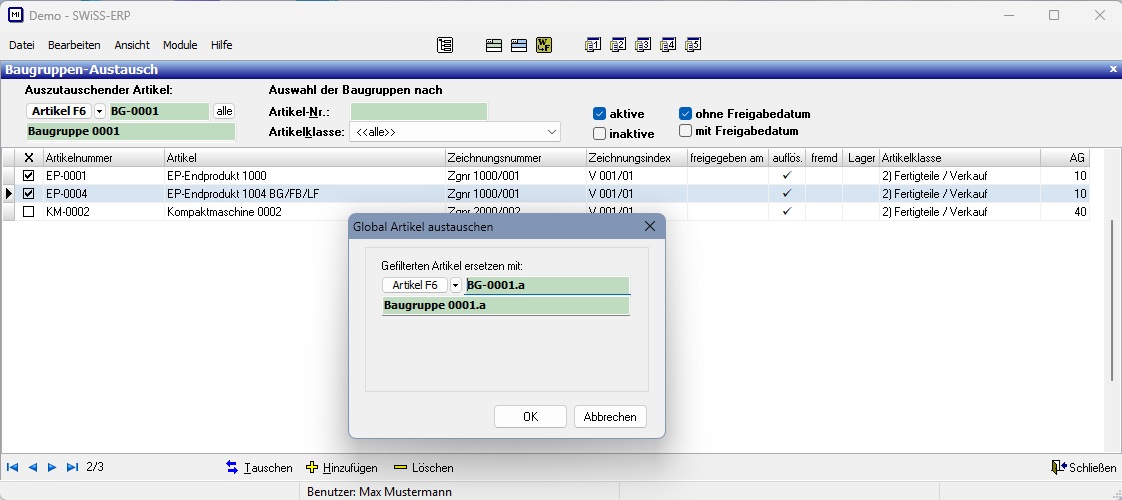Click the Abbrechen button

(610, 417)
